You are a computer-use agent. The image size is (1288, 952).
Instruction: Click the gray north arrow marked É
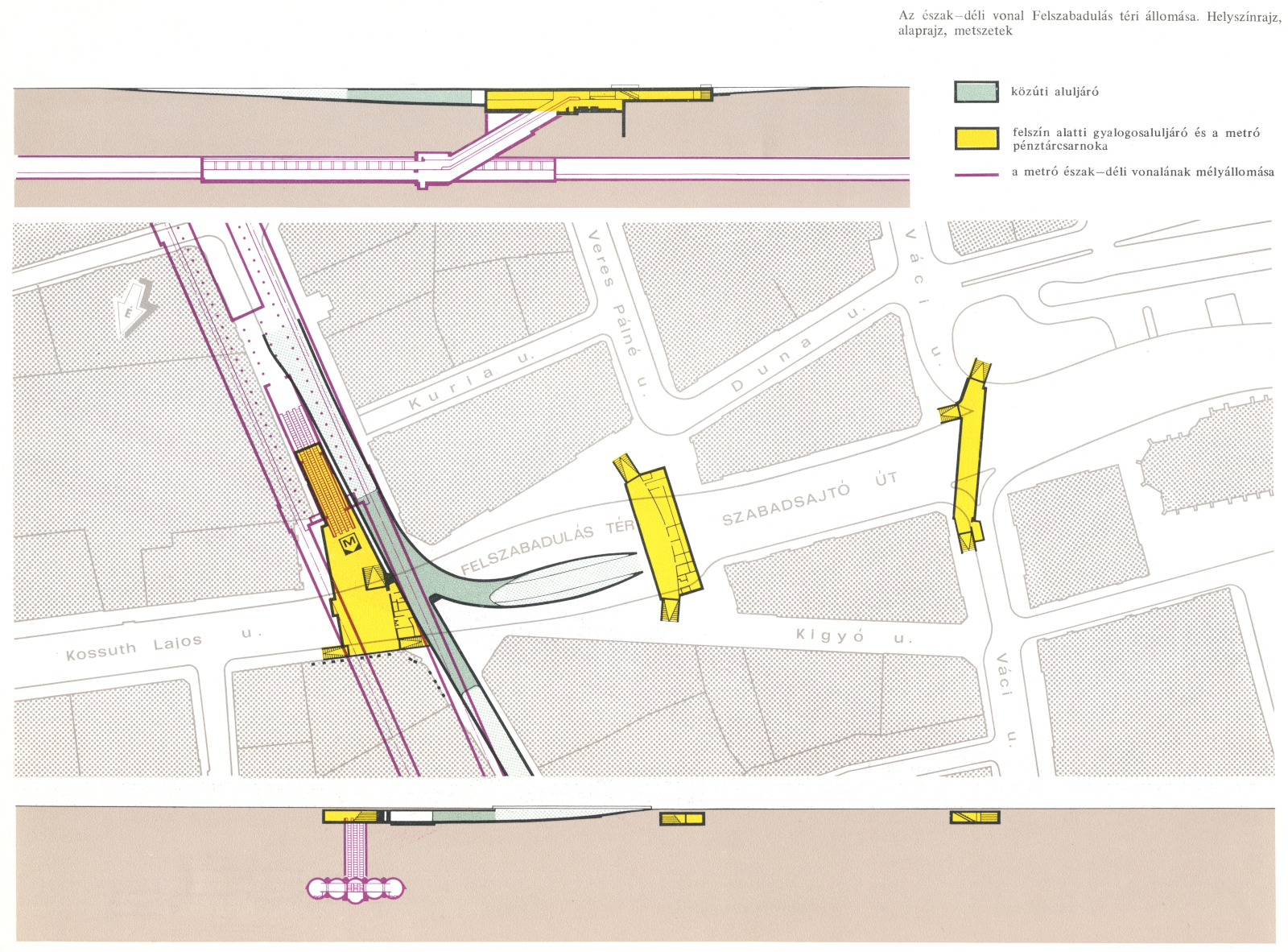point(134,308)
